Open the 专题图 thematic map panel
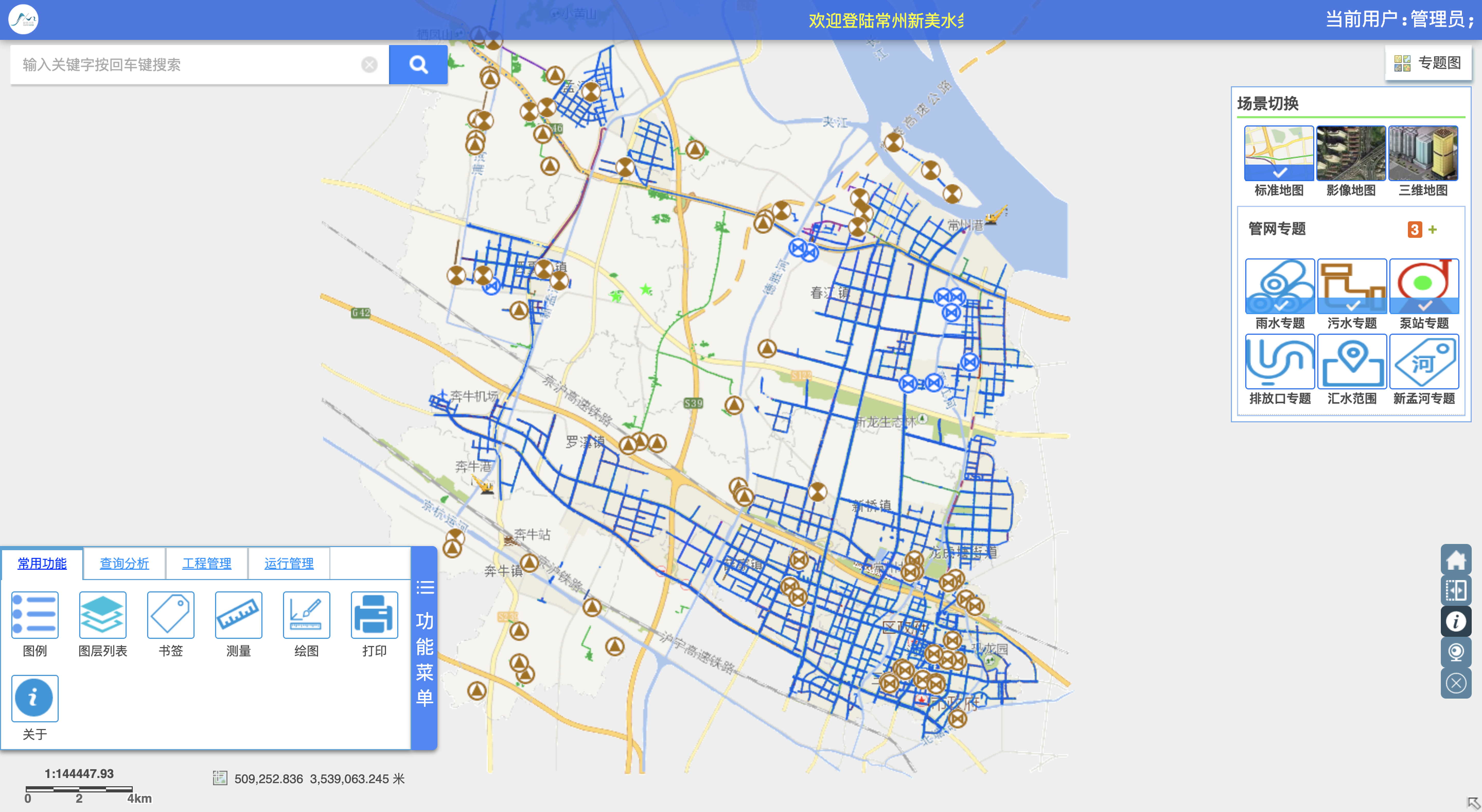 tap(1428, 63)
